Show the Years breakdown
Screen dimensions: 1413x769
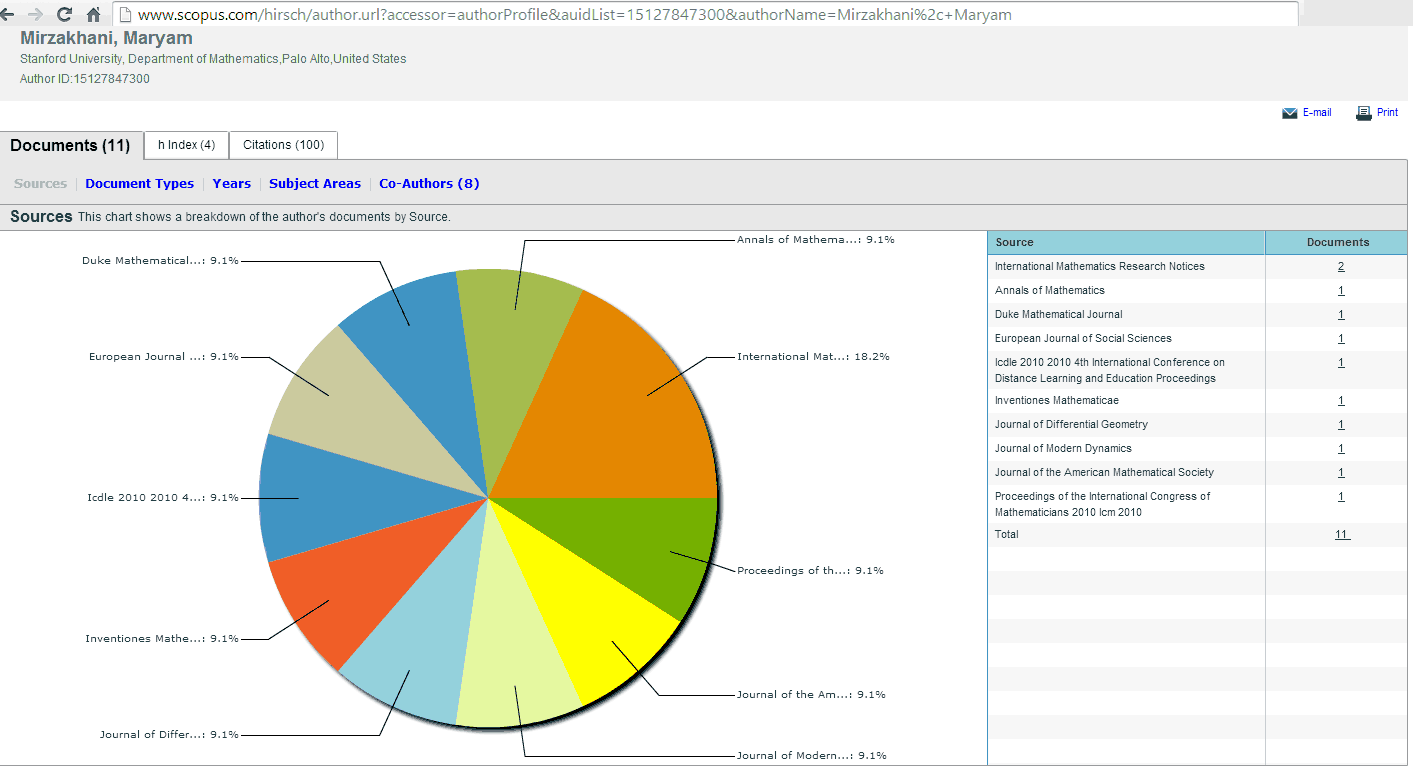231,184
